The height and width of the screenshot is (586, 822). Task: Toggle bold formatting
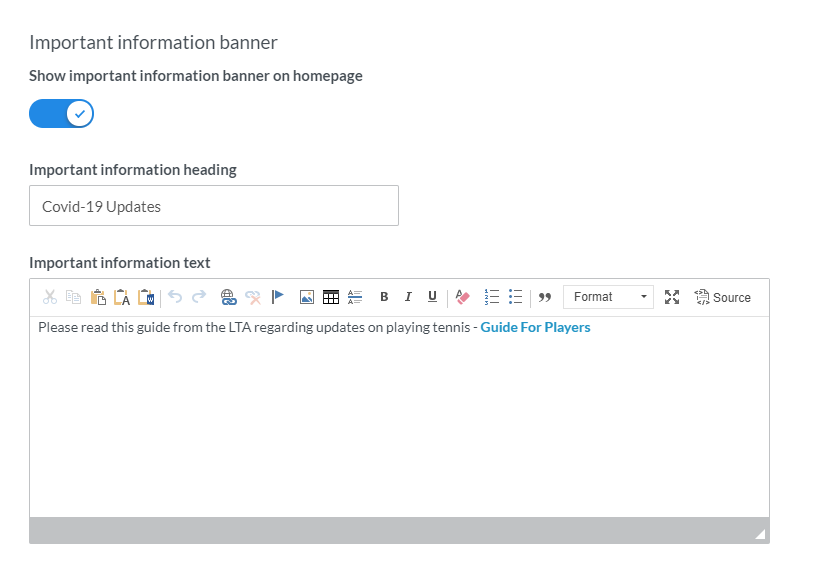(384, 297)
